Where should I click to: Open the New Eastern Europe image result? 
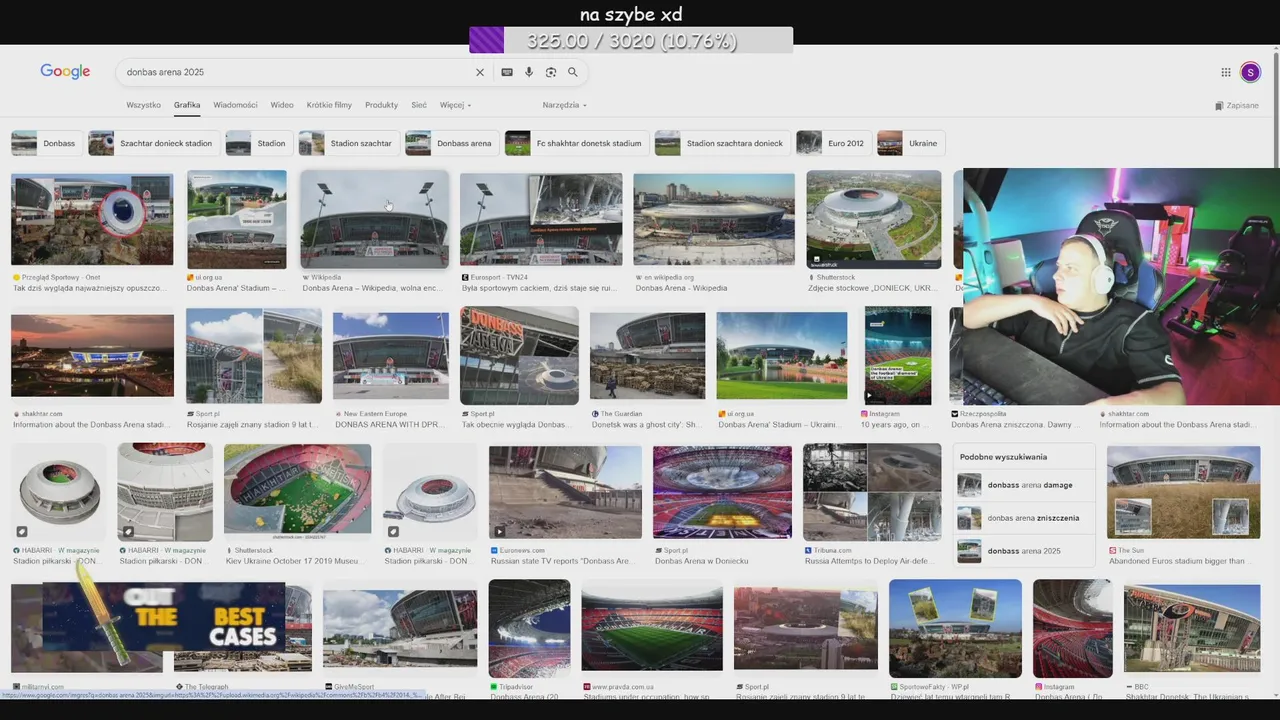391,356
